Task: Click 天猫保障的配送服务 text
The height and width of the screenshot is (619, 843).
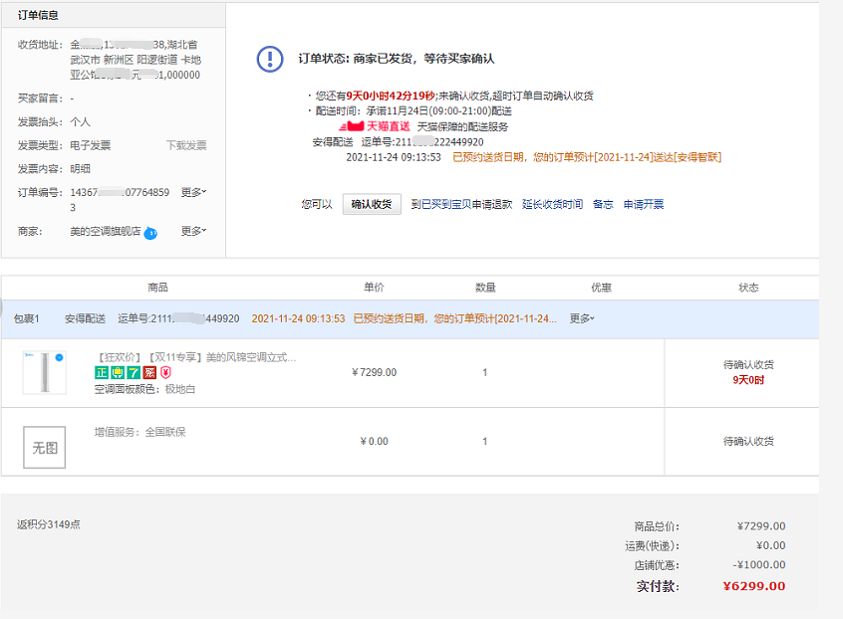Action: click(x=462, y=126)
